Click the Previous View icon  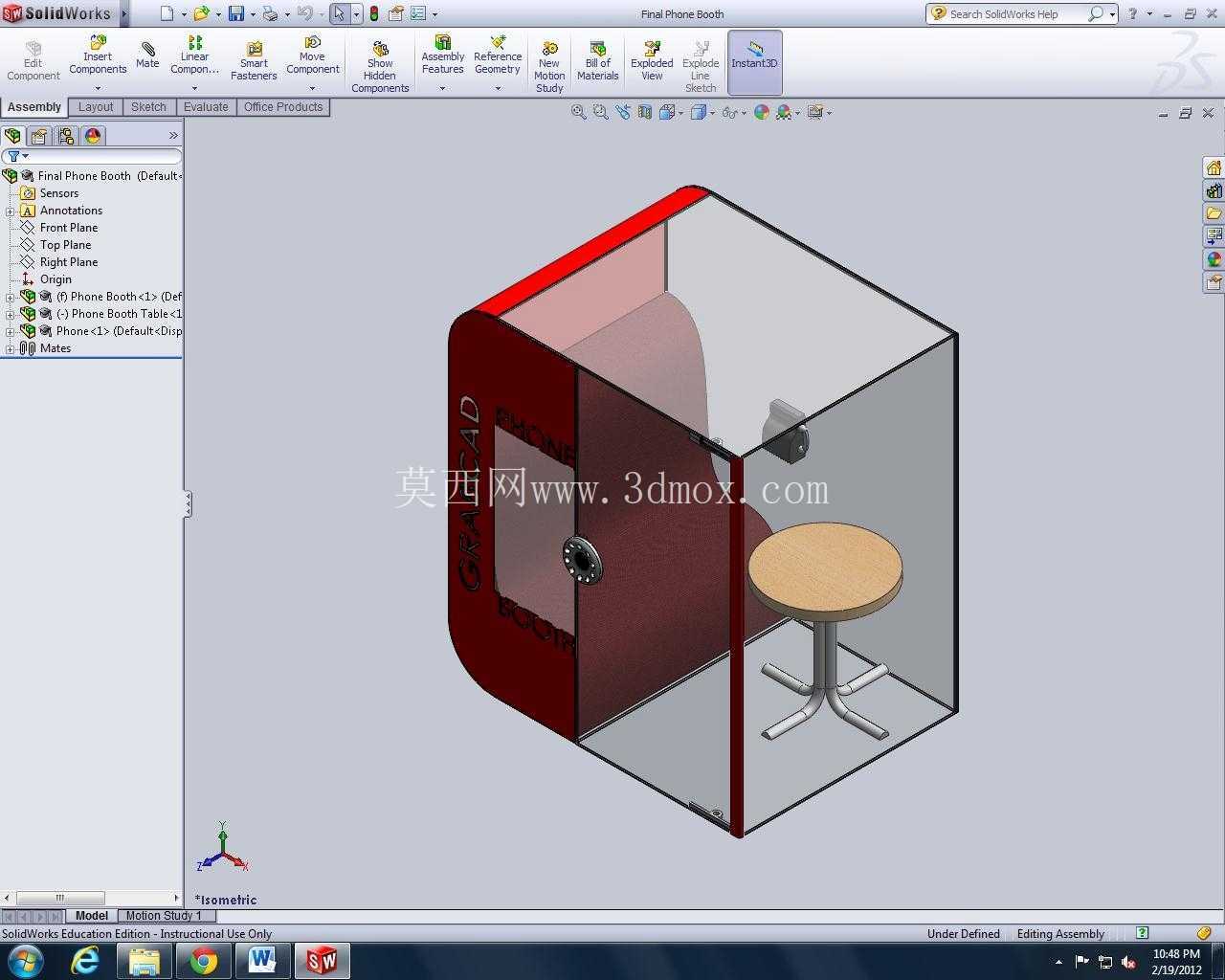623,112
